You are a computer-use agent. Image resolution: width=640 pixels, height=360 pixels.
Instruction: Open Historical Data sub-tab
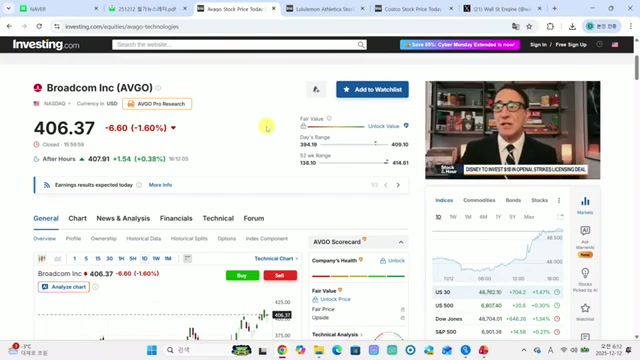coord(144,238)
